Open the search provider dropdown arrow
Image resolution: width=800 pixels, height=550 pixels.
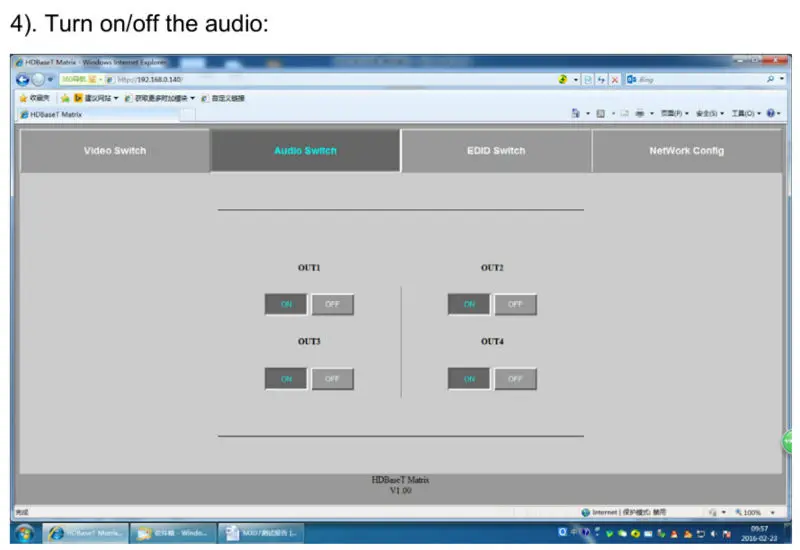click(x=782, y=79)
